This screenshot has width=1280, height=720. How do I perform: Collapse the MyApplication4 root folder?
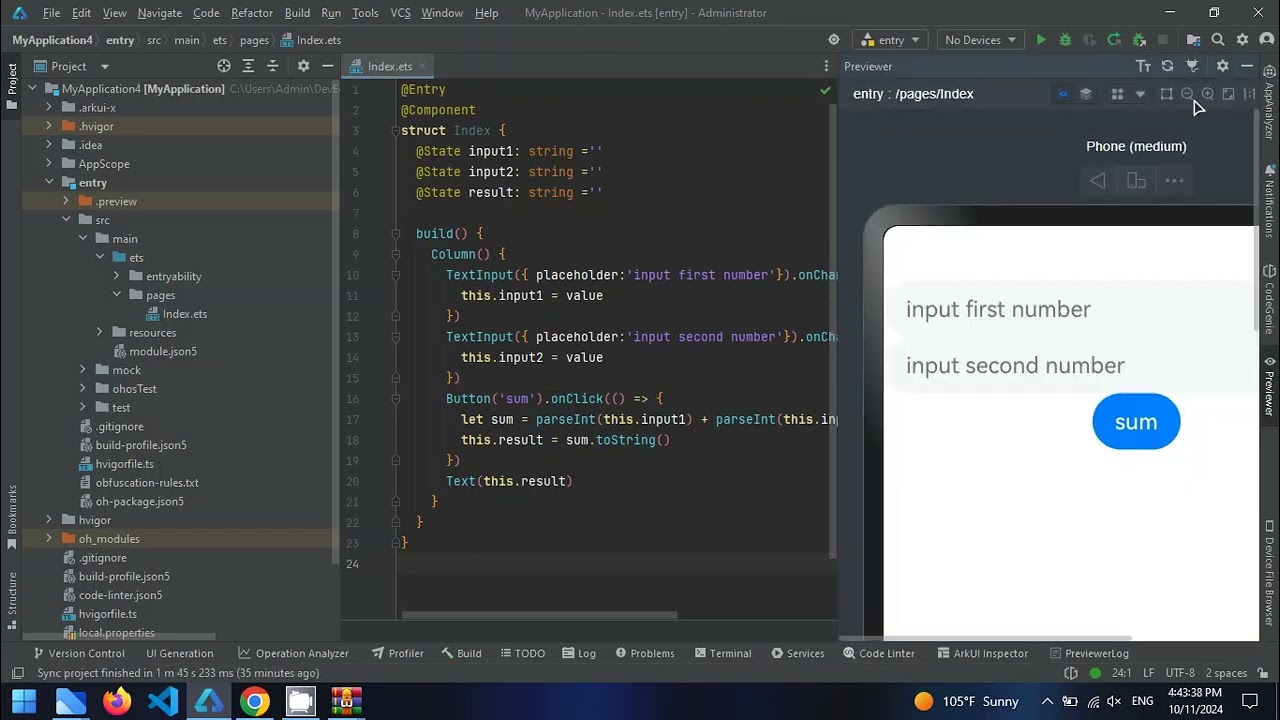[x=32, y=89]
